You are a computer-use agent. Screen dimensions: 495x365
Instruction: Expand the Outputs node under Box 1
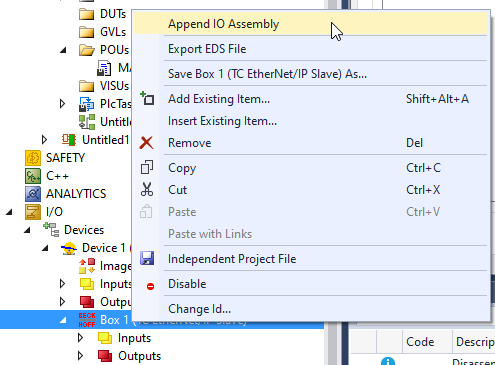pos(80,356)
